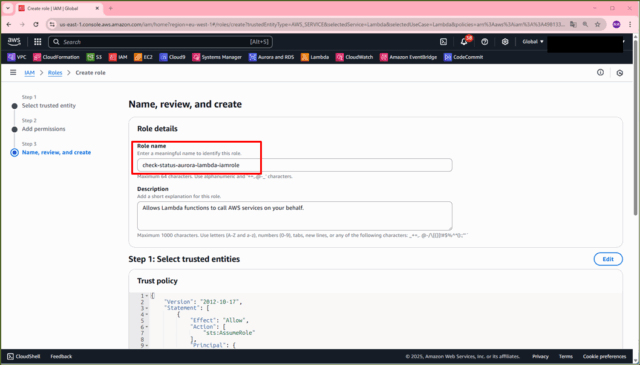
Task: Reload the browser page
Action: coord(36,24)
